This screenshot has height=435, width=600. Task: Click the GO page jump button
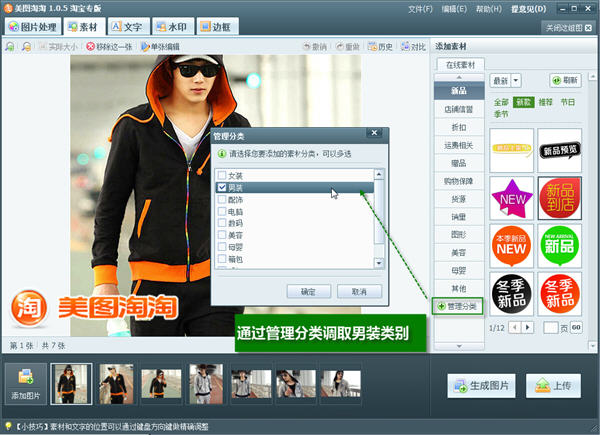tap(576, 327)
